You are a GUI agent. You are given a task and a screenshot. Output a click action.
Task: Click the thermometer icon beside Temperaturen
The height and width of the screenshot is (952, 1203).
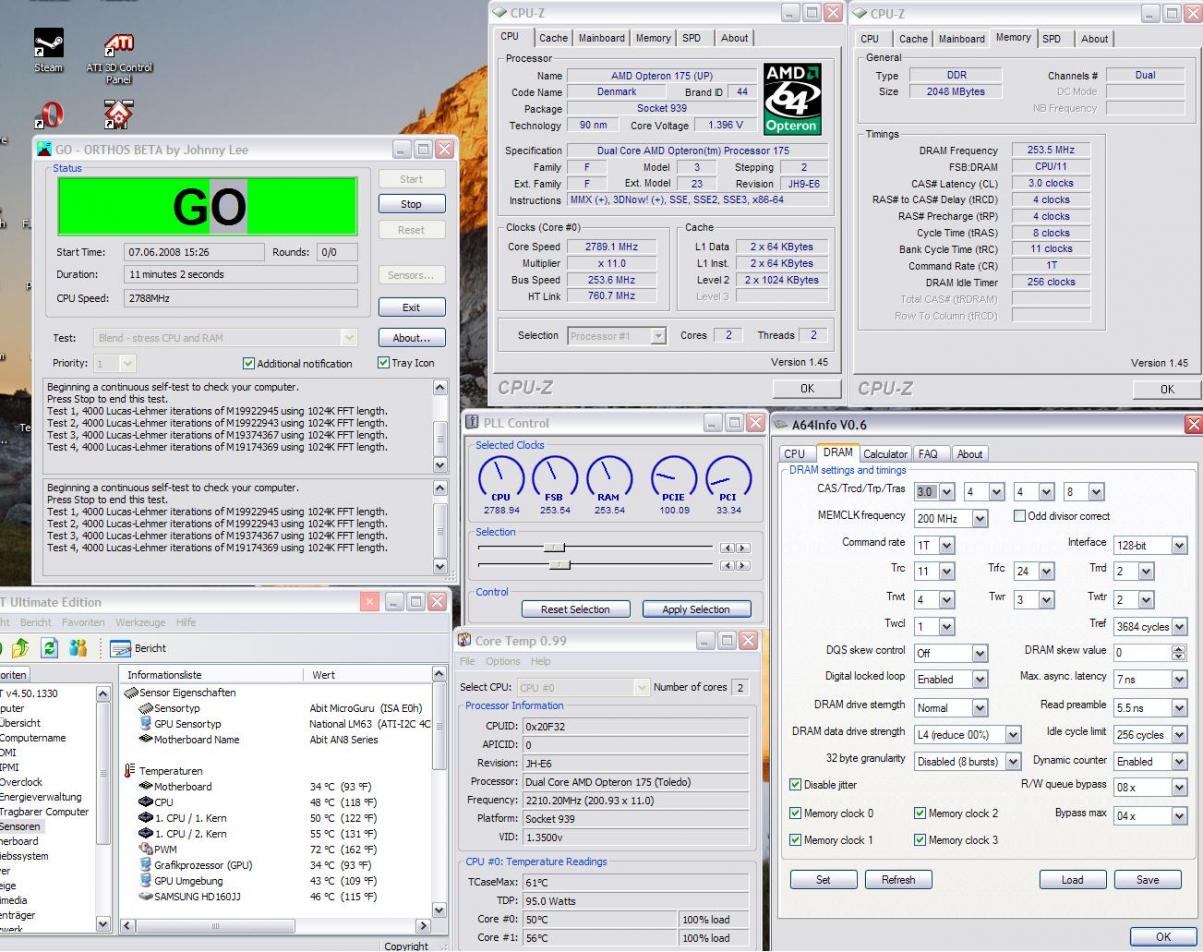pos(129,771)
